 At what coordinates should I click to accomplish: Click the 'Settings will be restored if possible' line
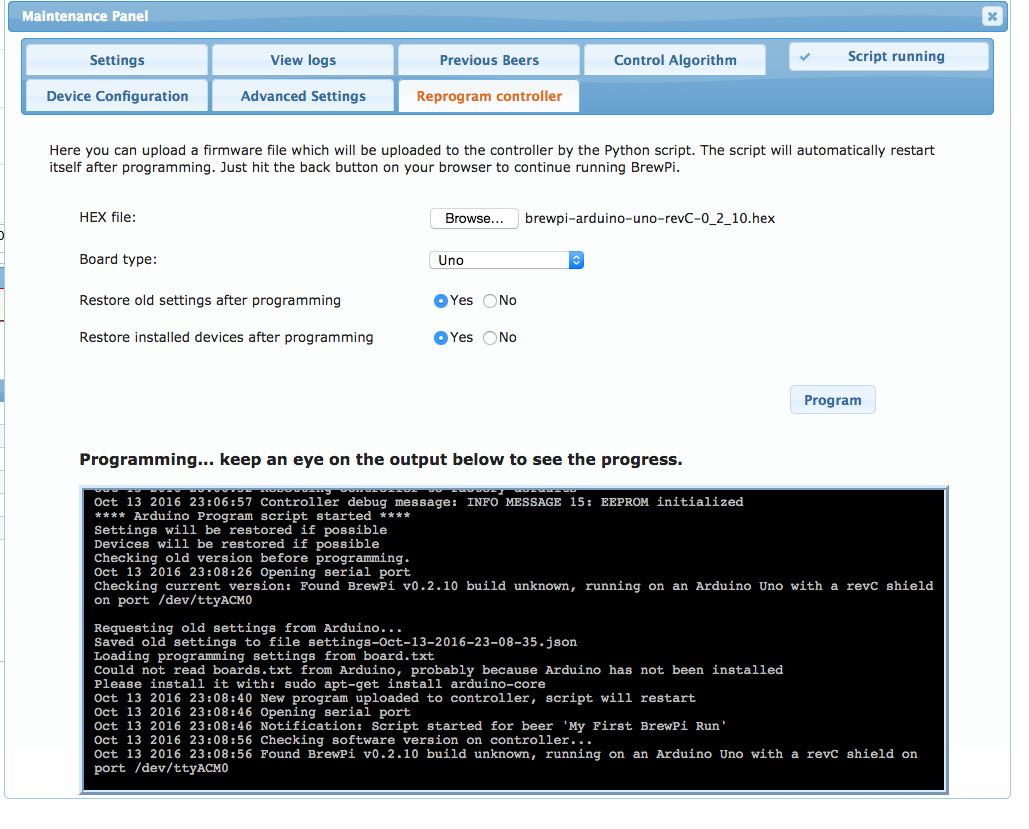click(x=240, y=530)
